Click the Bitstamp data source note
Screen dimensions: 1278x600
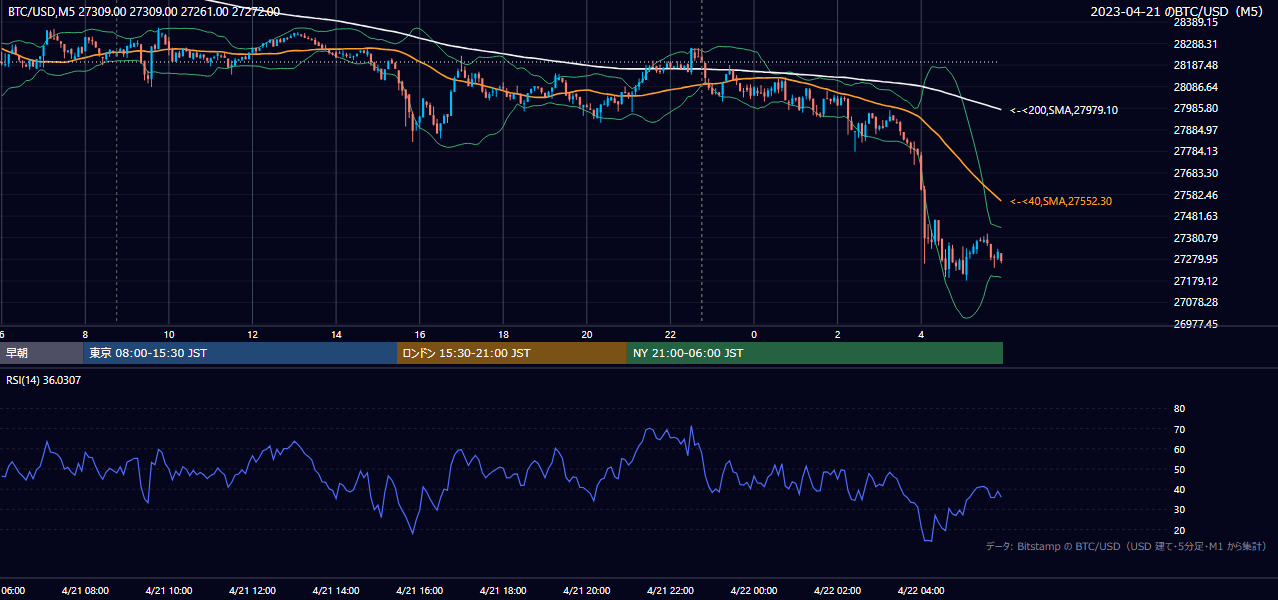point(1126,546)
